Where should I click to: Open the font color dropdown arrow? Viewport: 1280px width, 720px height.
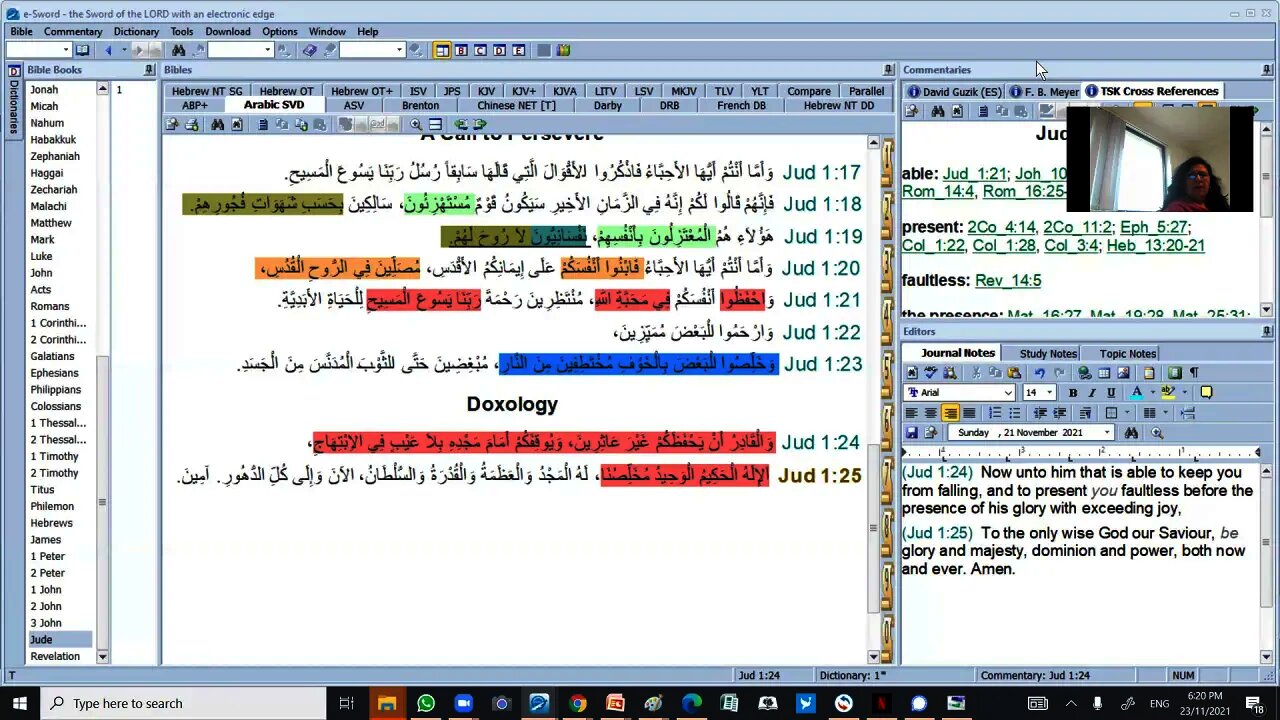1153,393
